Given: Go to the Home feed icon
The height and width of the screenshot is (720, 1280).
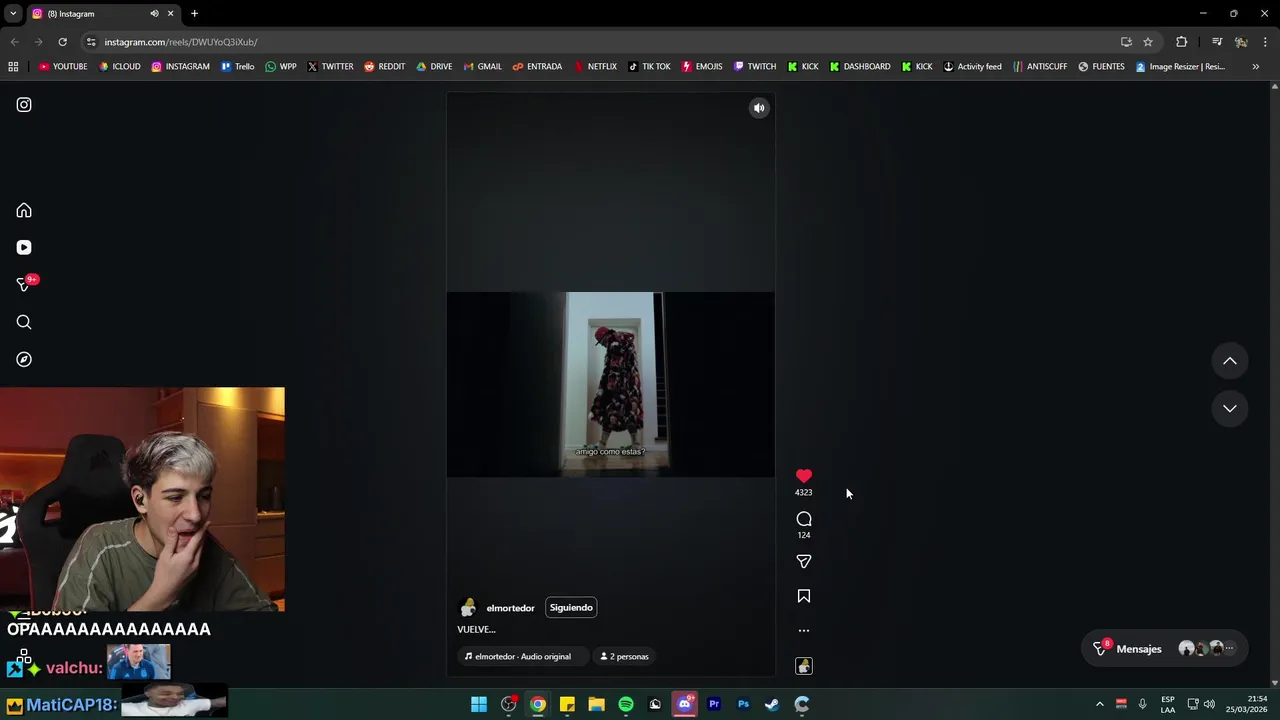Looking at the screenshot, I should tap(24, 211).
